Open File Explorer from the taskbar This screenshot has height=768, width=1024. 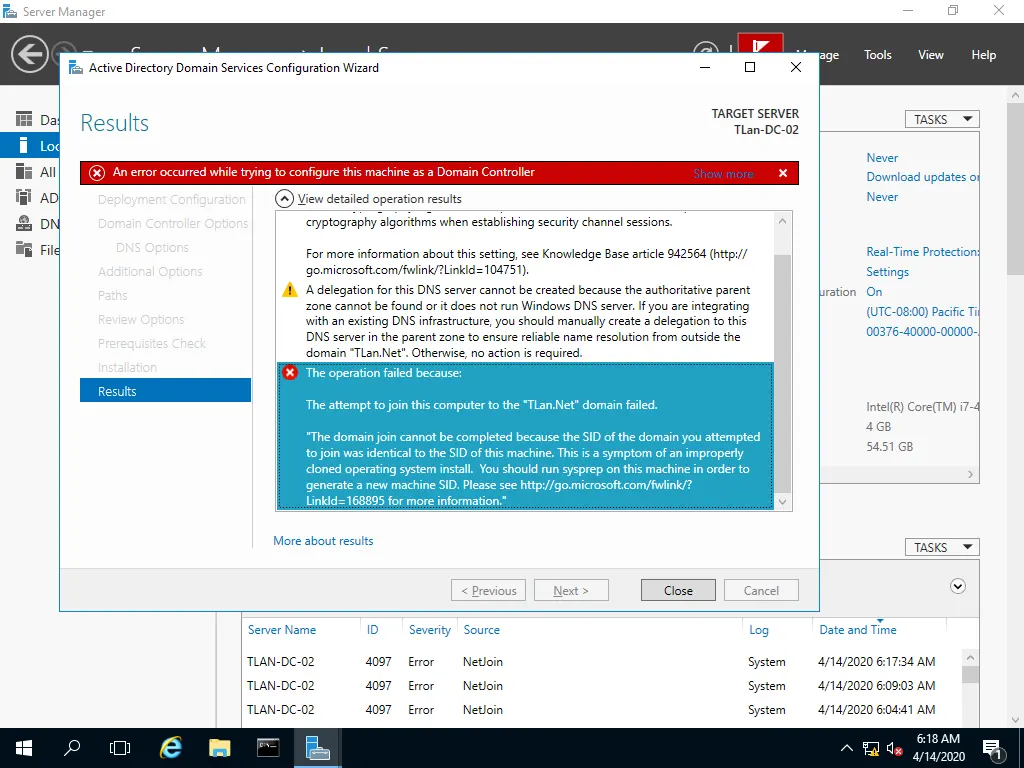[x=219, y=748]
